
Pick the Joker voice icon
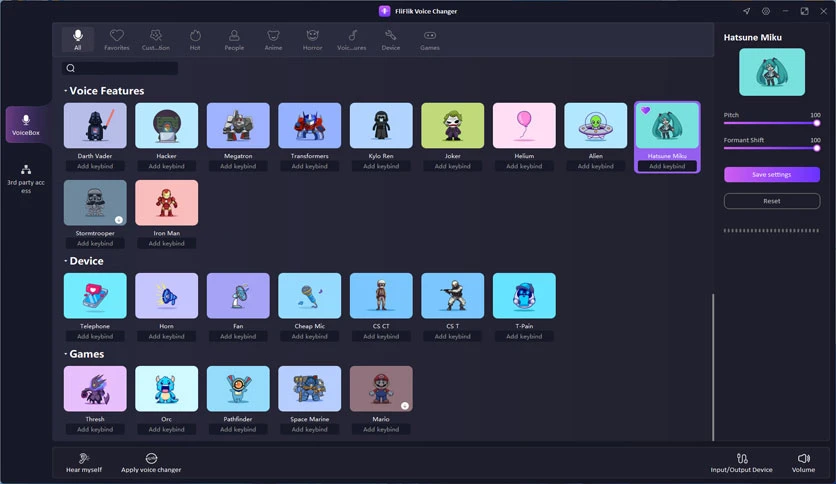(453, 126)
